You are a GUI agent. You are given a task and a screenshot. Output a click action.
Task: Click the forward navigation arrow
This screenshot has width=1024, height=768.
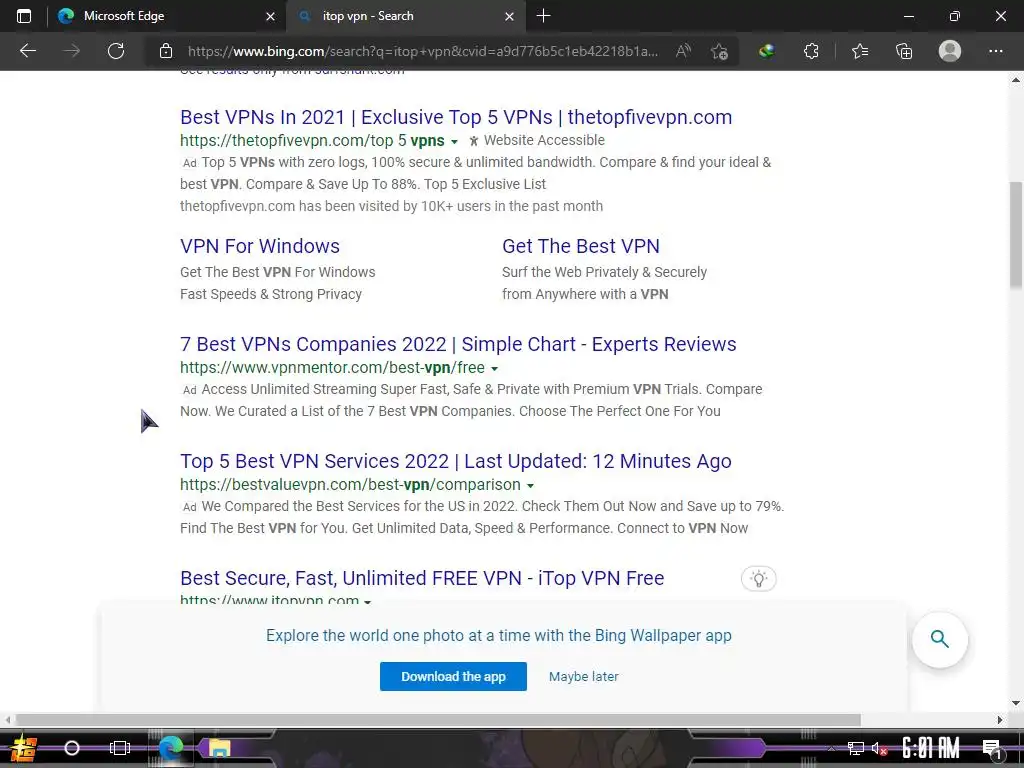72,51
